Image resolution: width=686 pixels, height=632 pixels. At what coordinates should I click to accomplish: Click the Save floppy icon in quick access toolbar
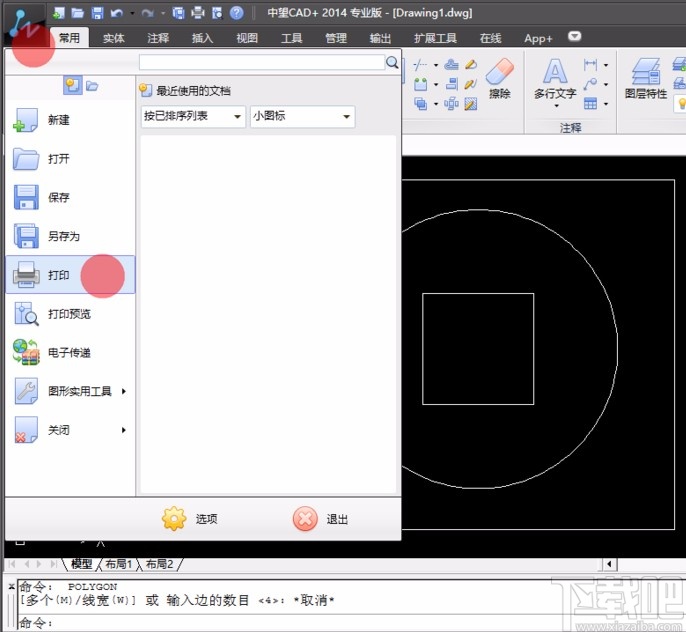pyautogui.click(x=97, y=13)
